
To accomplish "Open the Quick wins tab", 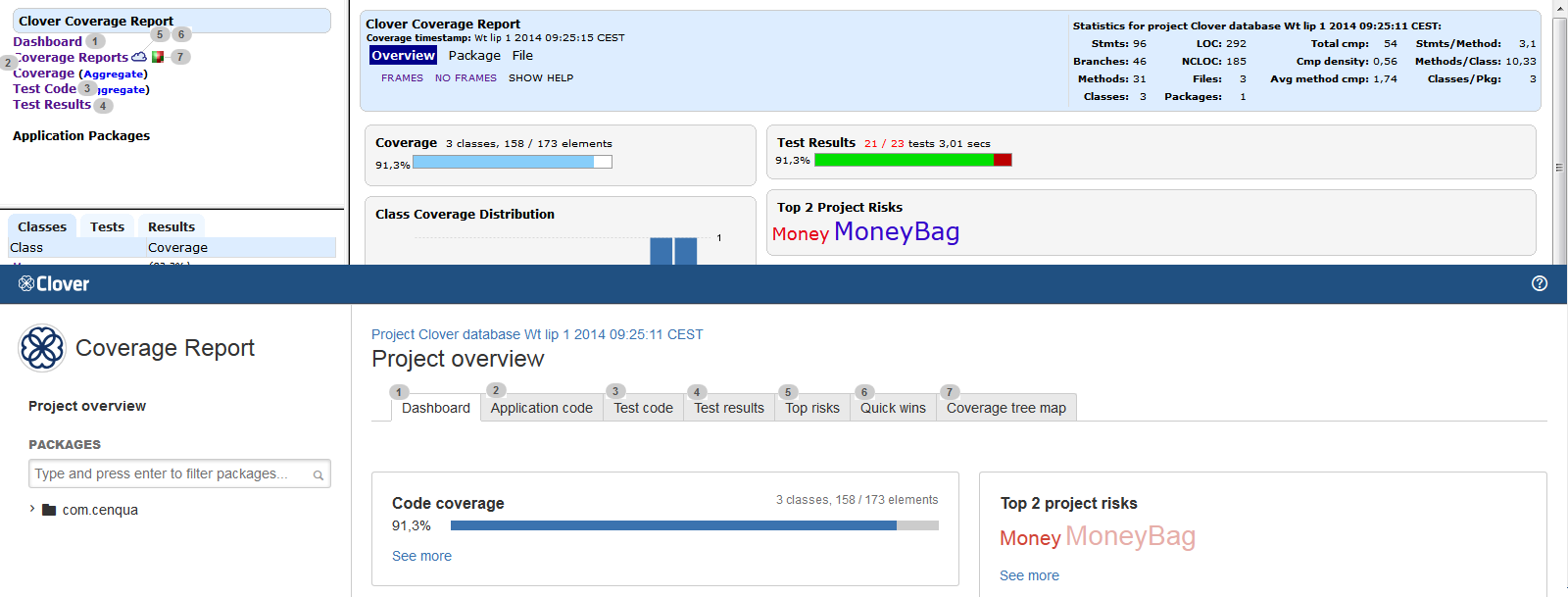I will (893, 408).
